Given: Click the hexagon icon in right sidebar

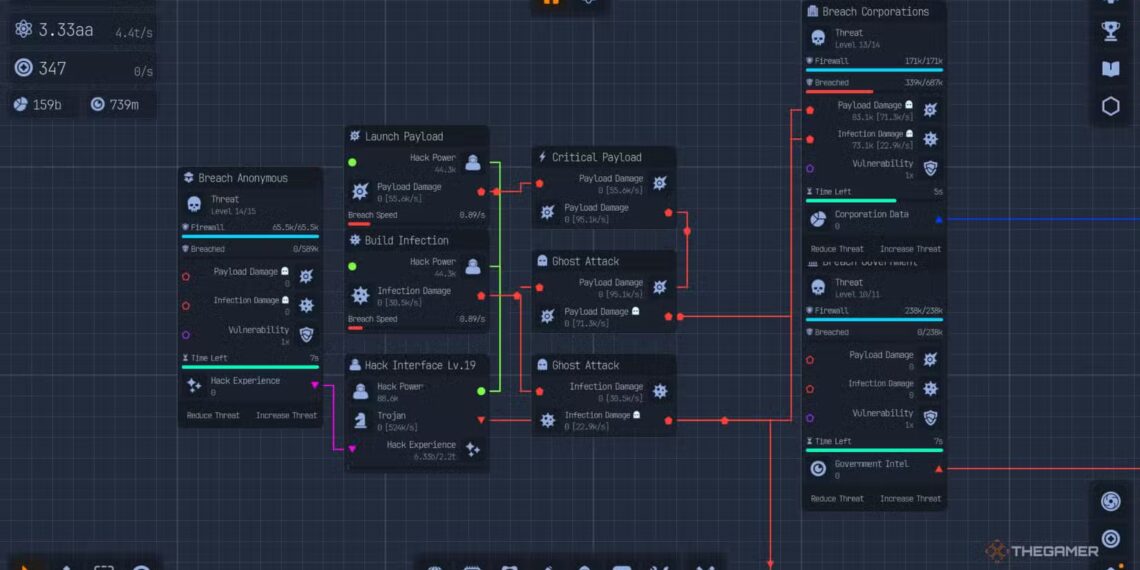Looking at the screenshot, I should pos(1110,107).
